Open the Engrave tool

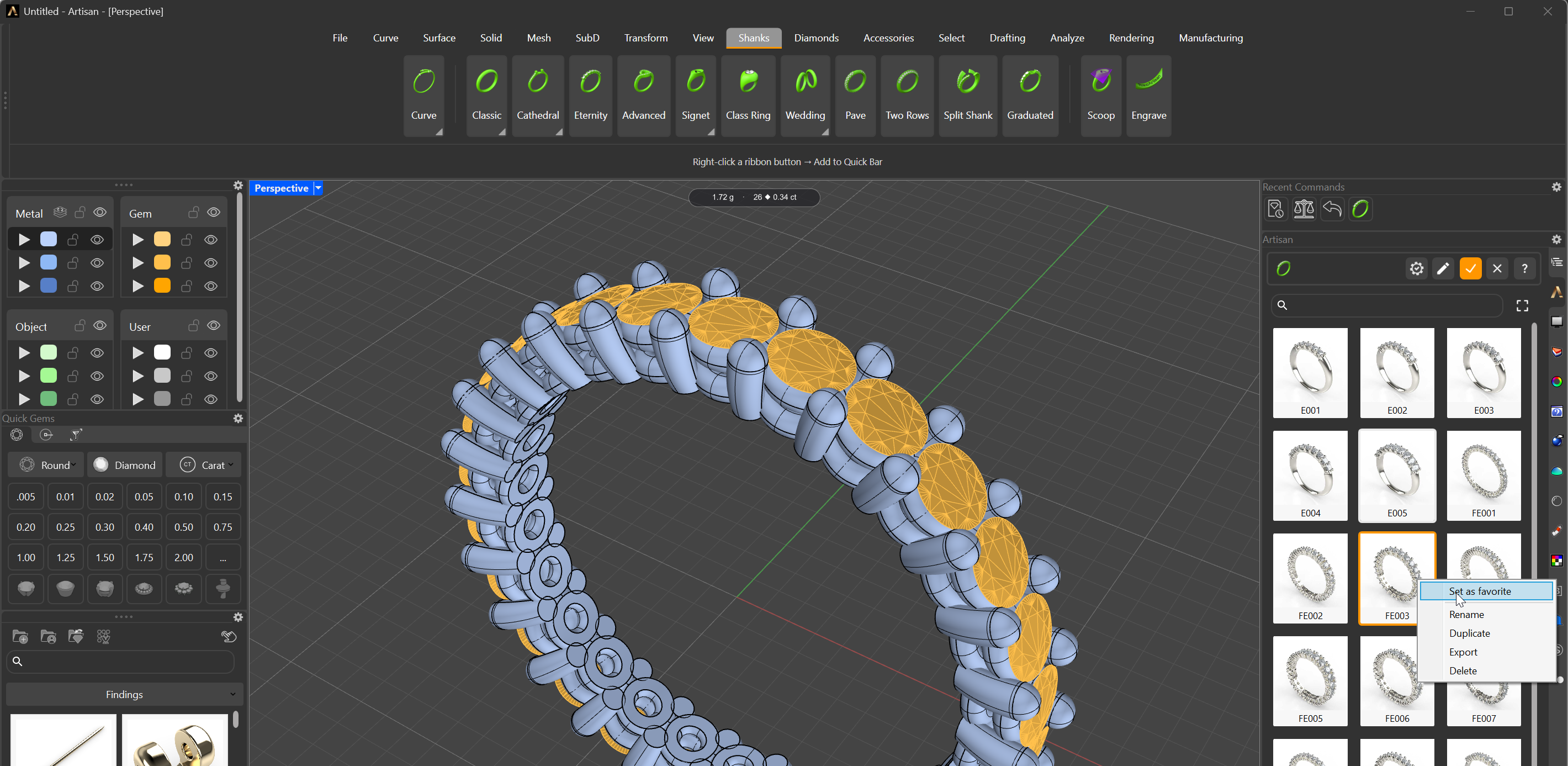pos(1148,96)
